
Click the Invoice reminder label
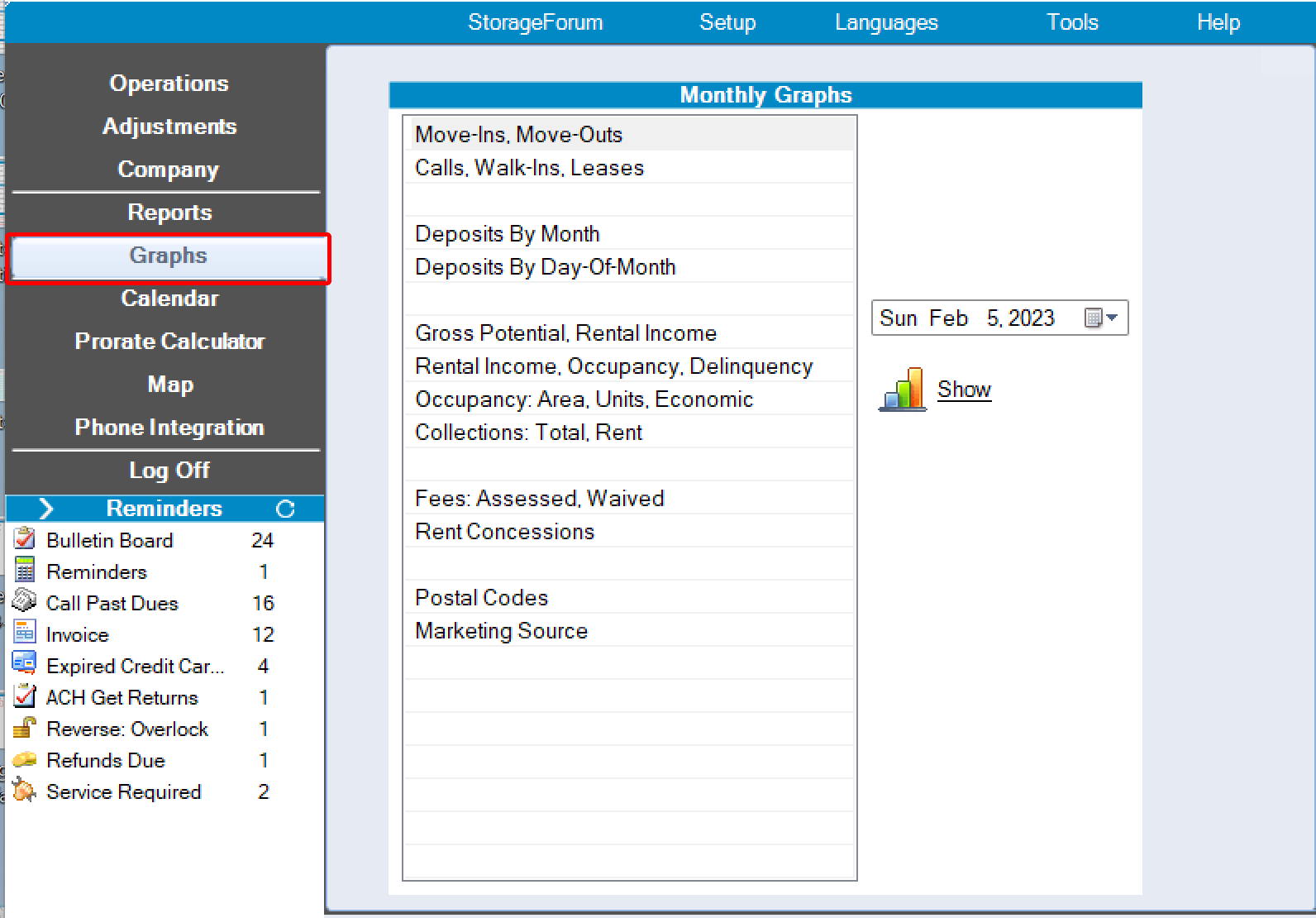tap(78, 634)
